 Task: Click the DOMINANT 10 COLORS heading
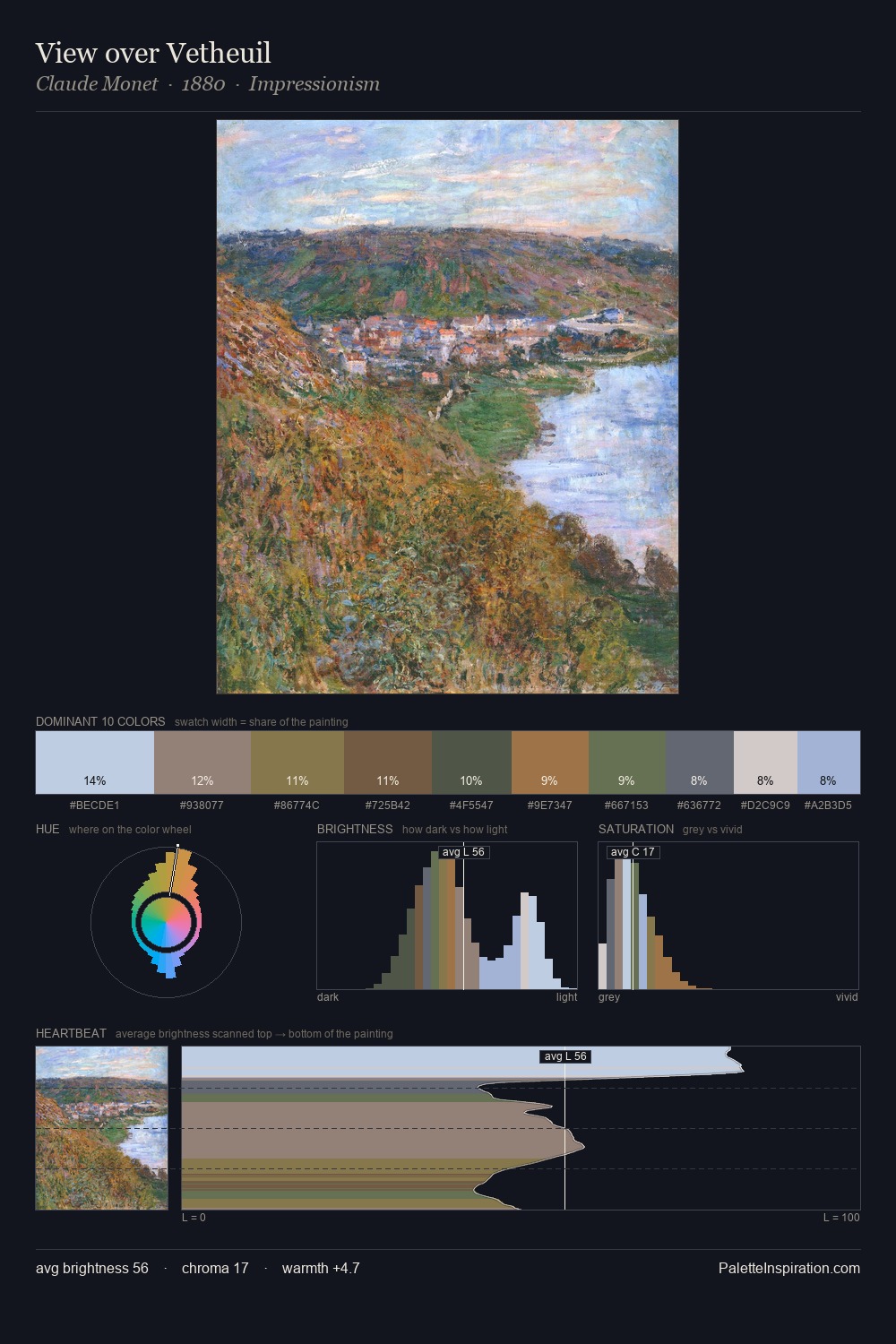[100, 721]
